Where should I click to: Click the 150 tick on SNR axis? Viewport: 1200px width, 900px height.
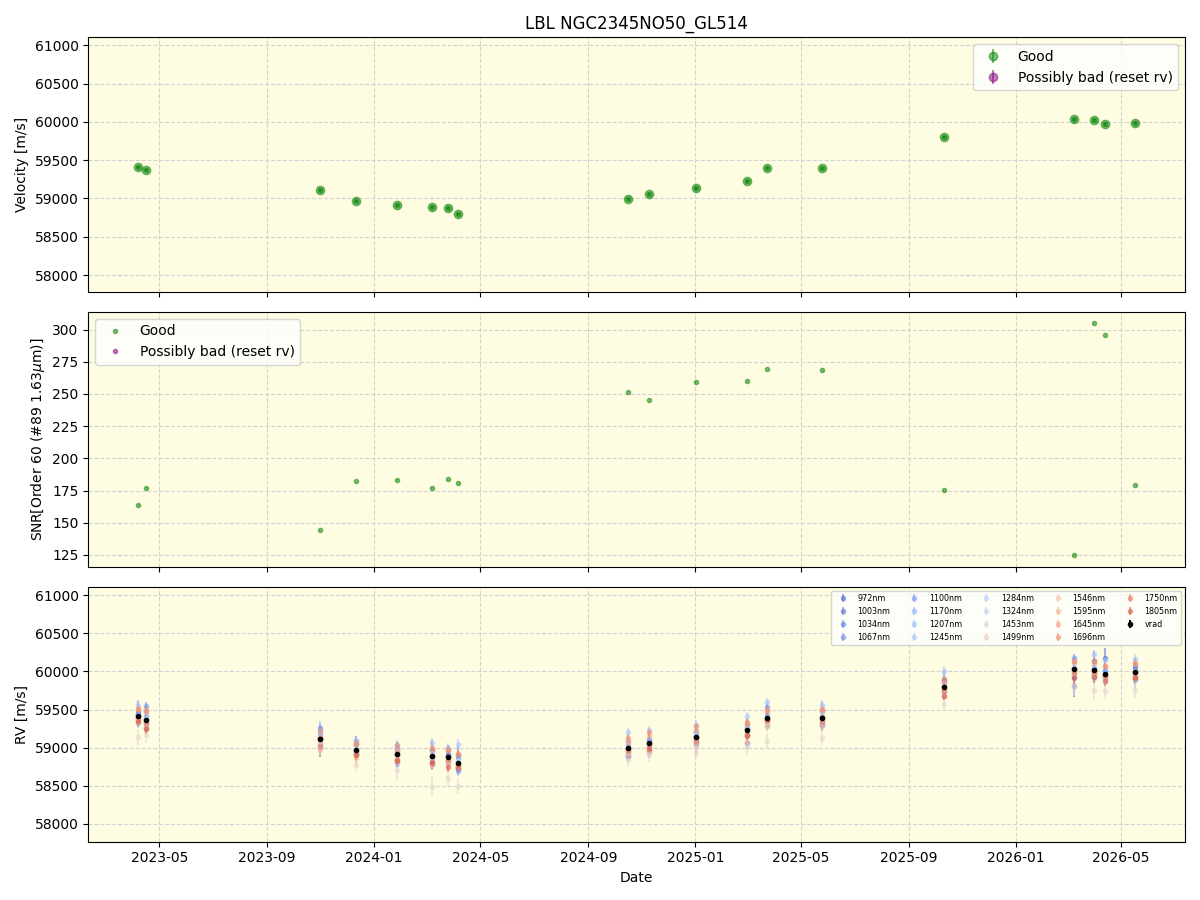(67, 523)
